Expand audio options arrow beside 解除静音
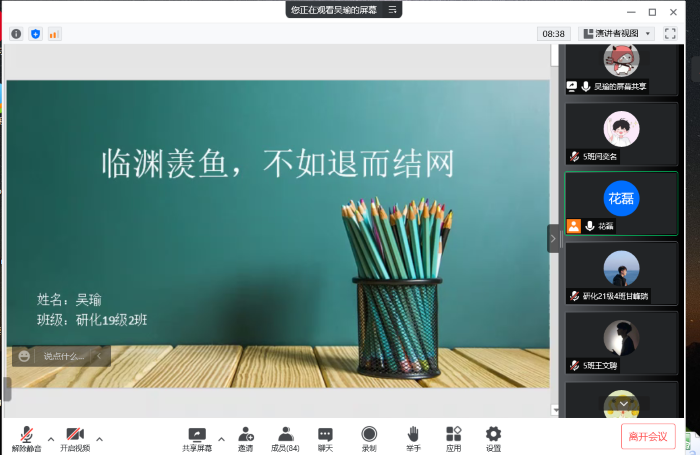 [x=50, y=438]
